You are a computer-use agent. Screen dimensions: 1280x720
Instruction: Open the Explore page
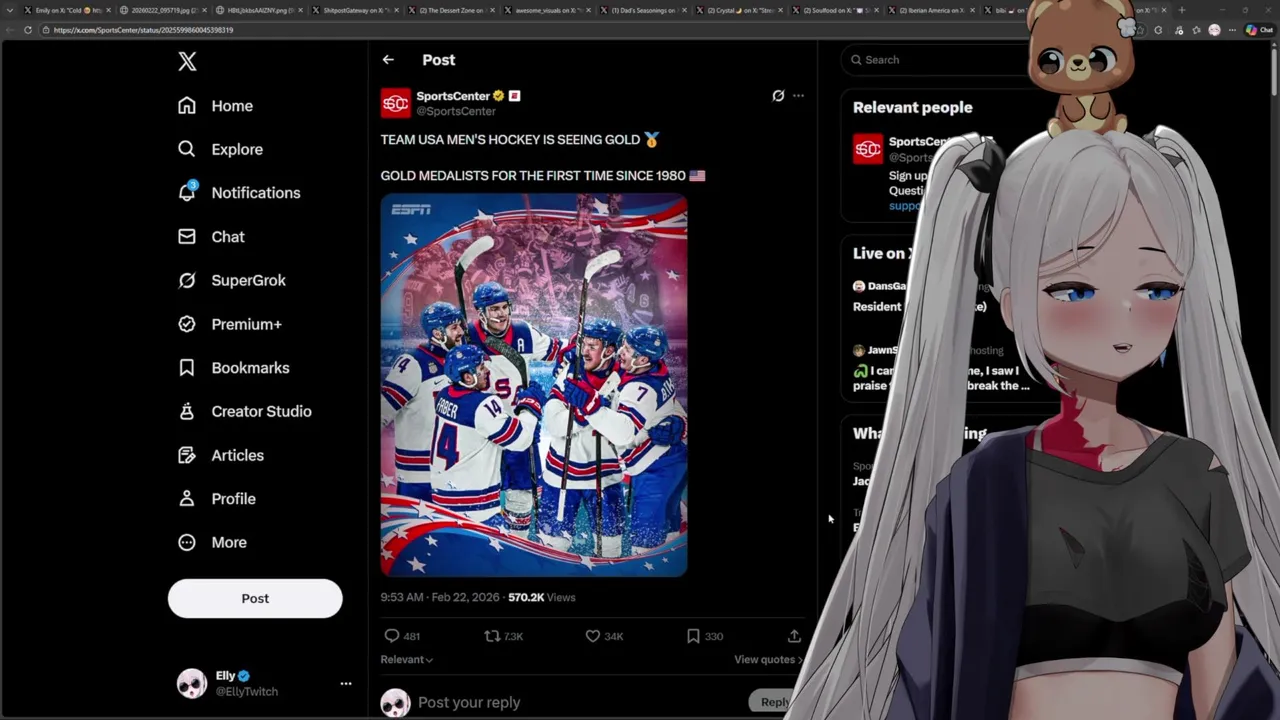click(220, 149)
